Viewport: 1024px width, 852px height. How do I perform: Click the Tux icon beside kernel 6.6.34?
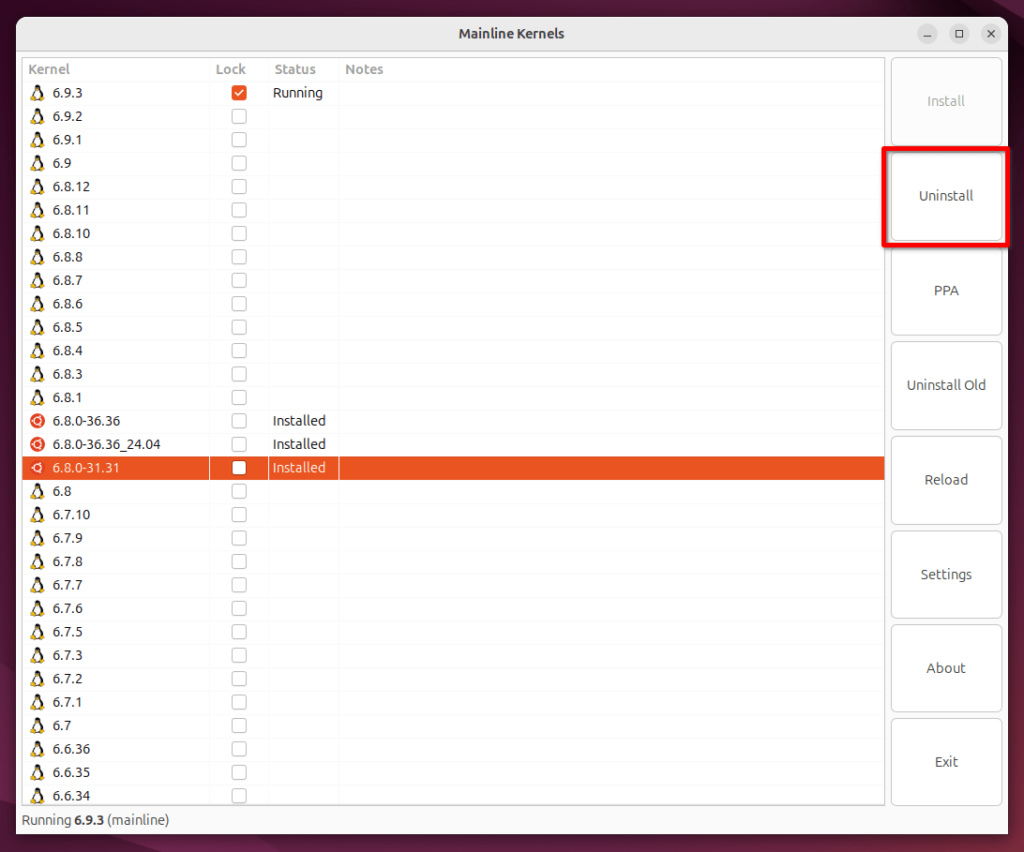37,796
